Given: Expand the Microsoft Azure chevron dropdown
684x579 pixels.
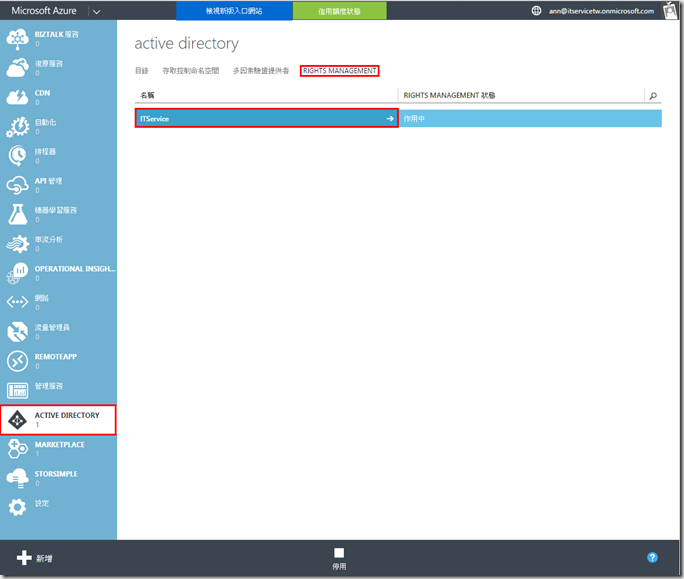Looking at the screenshot, I should pyautogui.click(x=96, y=12).
